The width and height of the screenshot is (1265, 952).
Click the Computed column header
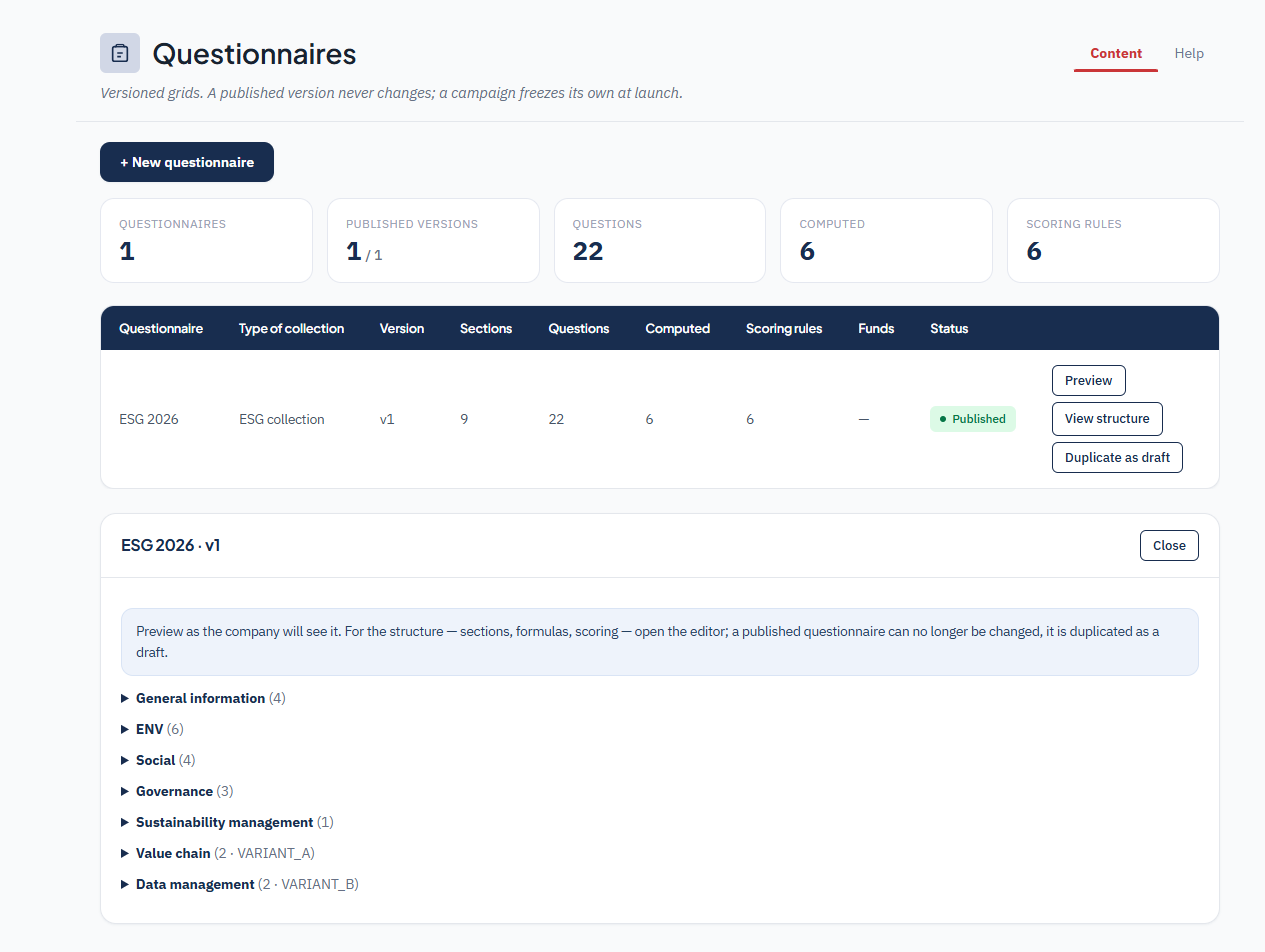tap(678, 328)
